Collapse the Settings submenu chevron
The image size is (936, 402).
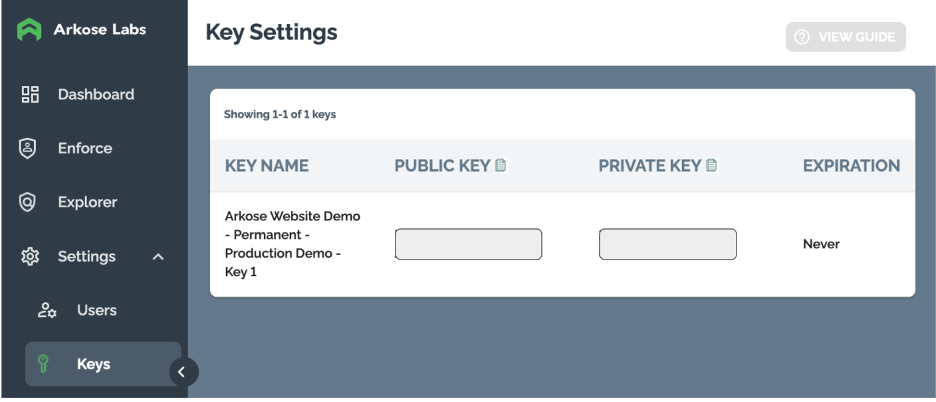(x=158, y=256)
